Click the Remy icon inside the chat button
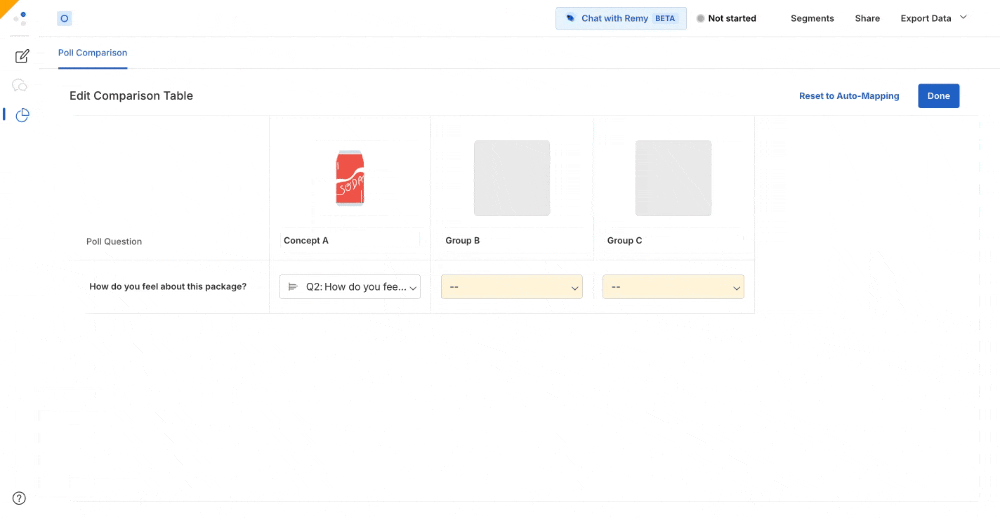This screenshot has height=518, width=1000. tap(571, 18)
